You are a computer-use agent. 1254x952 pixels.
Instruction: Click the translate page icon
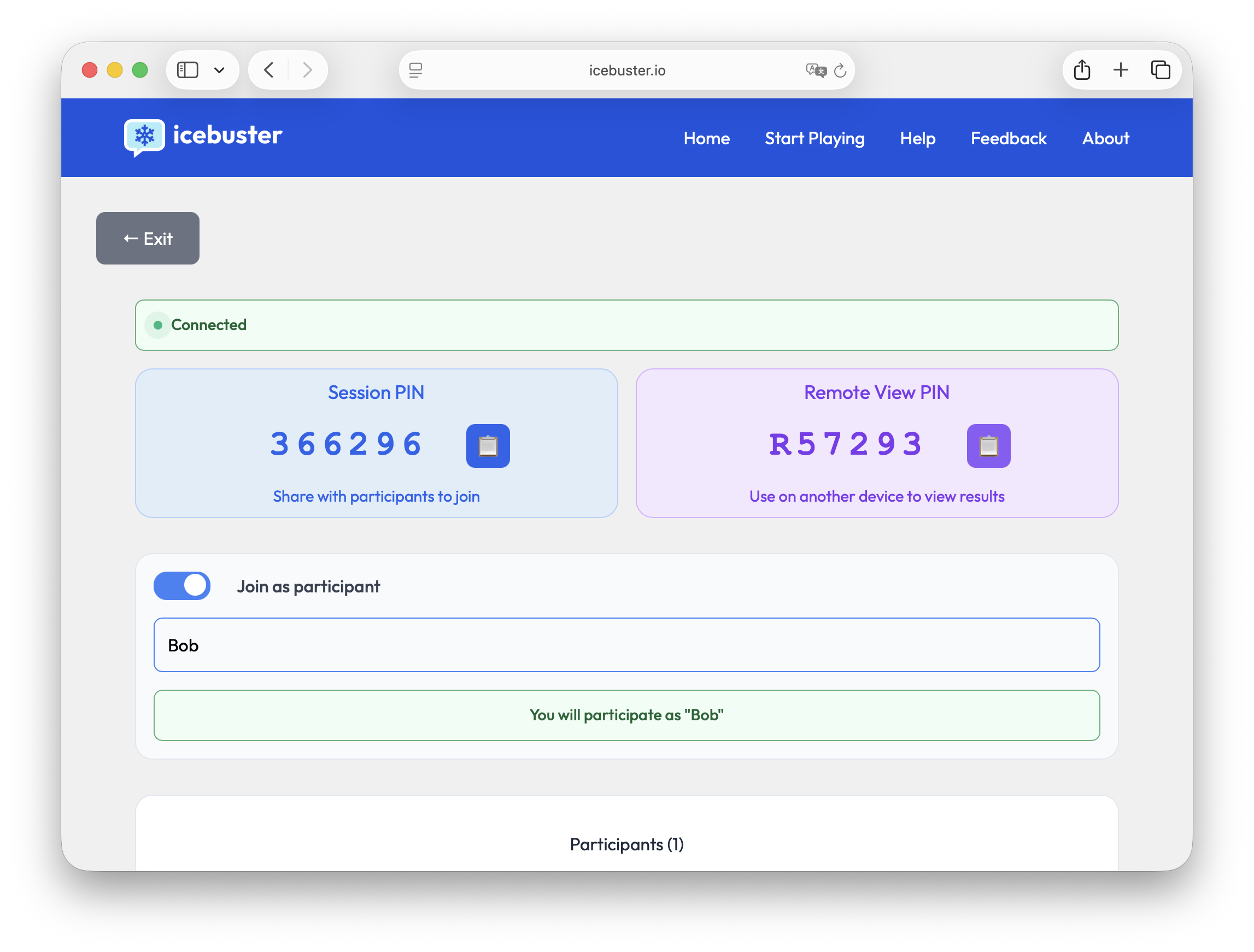(x=816, y=70)
